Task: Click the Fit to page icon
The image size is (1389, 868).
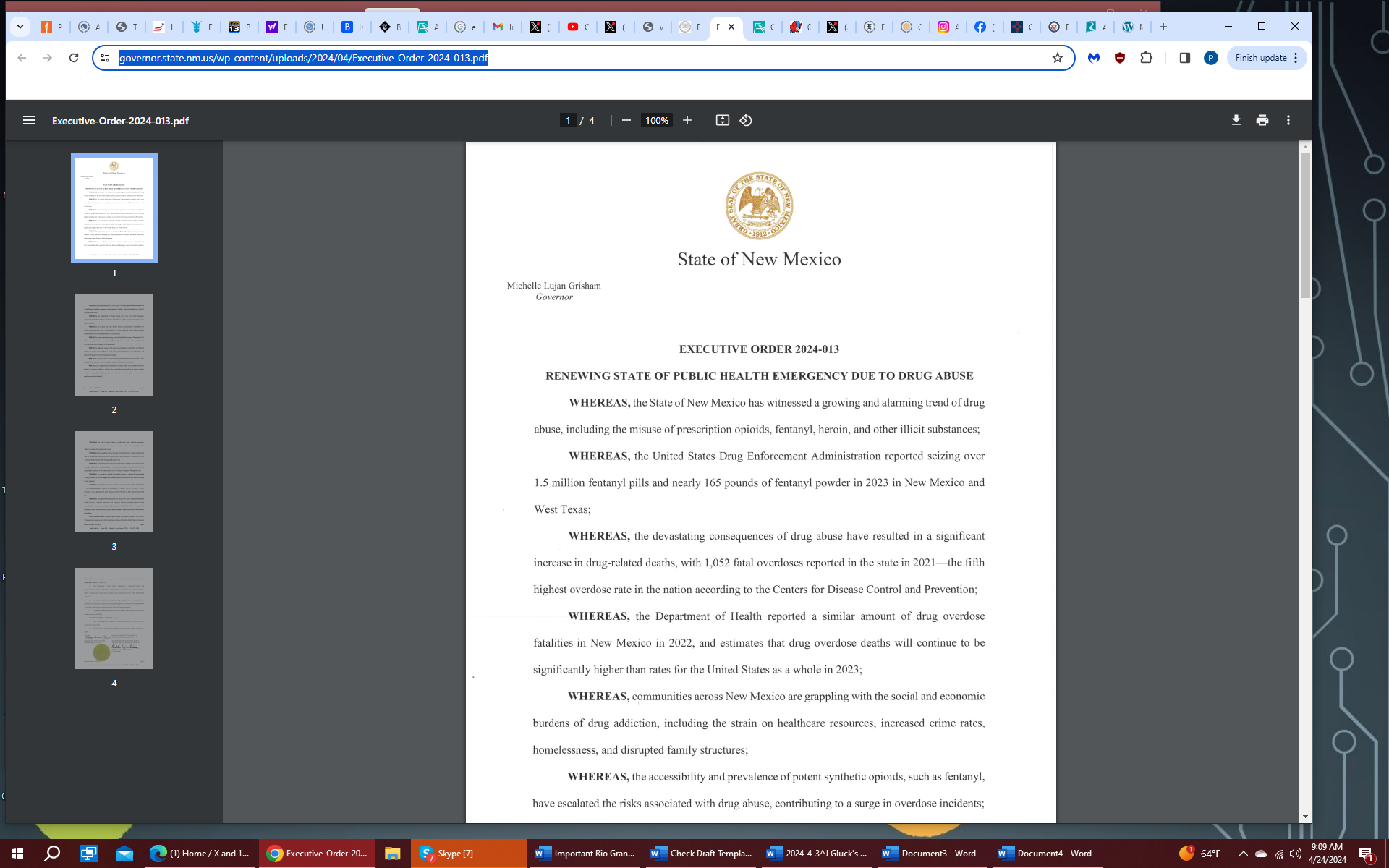Action: coord(722,120)
